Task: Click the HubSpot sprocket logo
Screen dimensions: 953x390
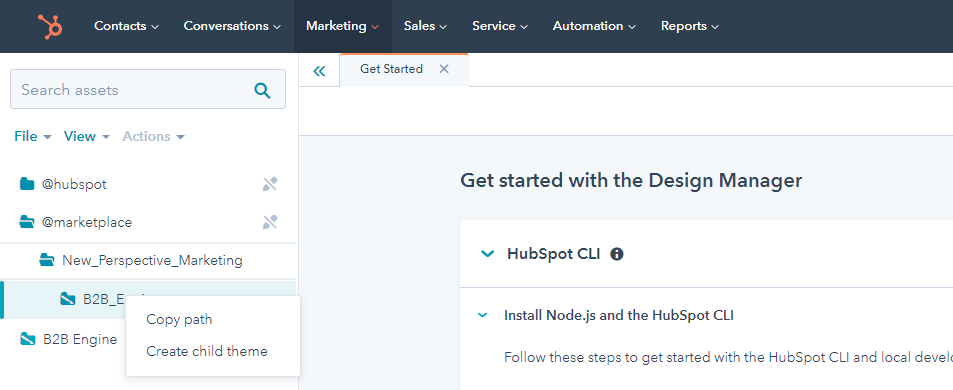Action: pos(50,26)
